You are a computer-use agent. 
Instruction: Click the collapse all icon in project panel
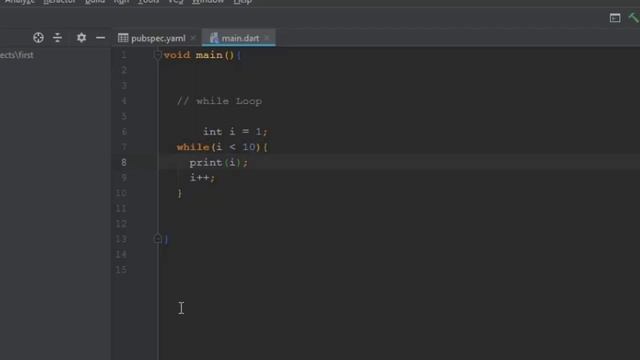click(58, 38)
